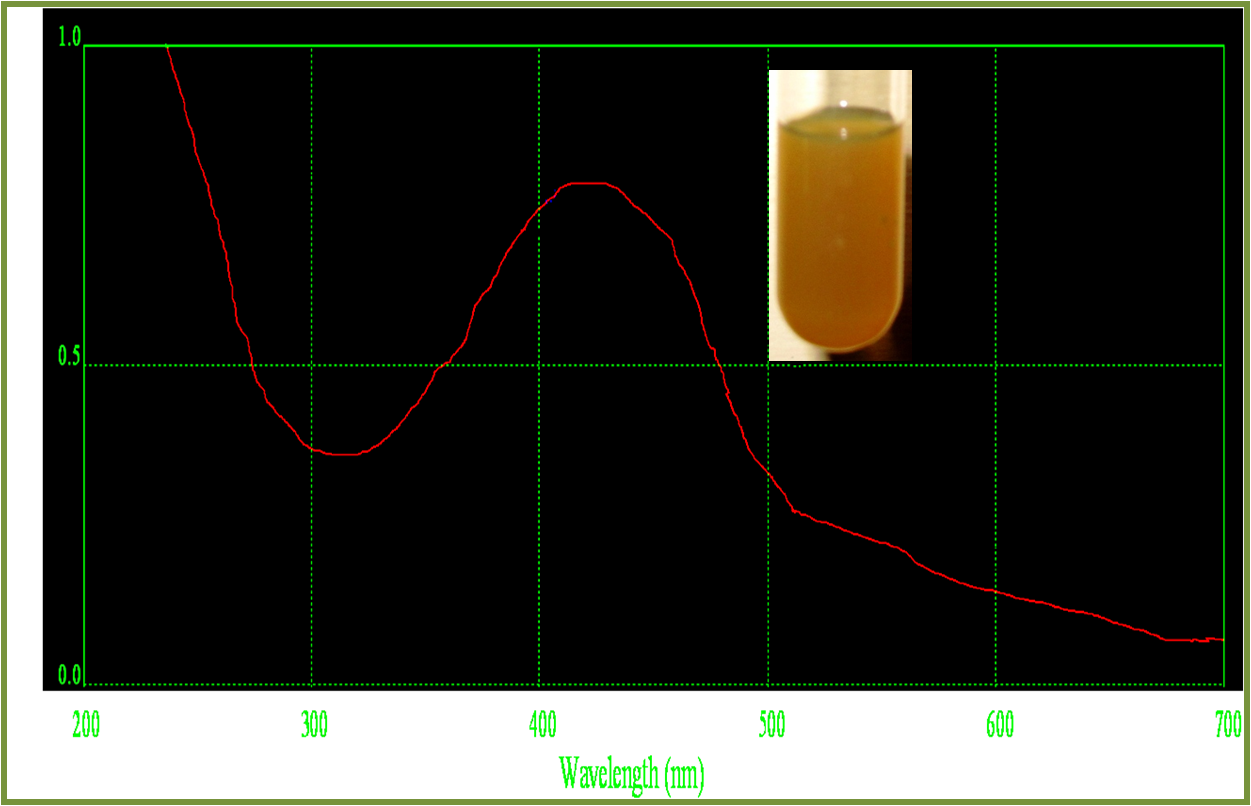Click grid intersection of 600 nm and 0.5
The width and height of the screenshot is (1251, 806).
pos(996,365)
